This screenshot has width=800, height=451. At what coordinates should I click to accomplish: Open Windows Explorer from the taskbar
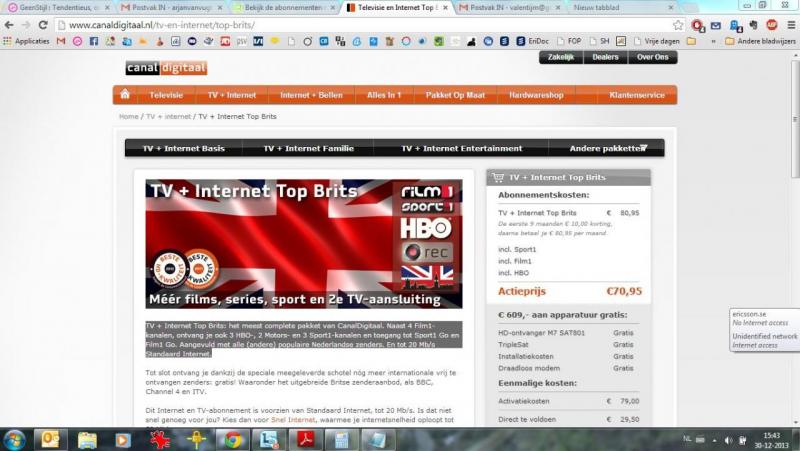87,439
